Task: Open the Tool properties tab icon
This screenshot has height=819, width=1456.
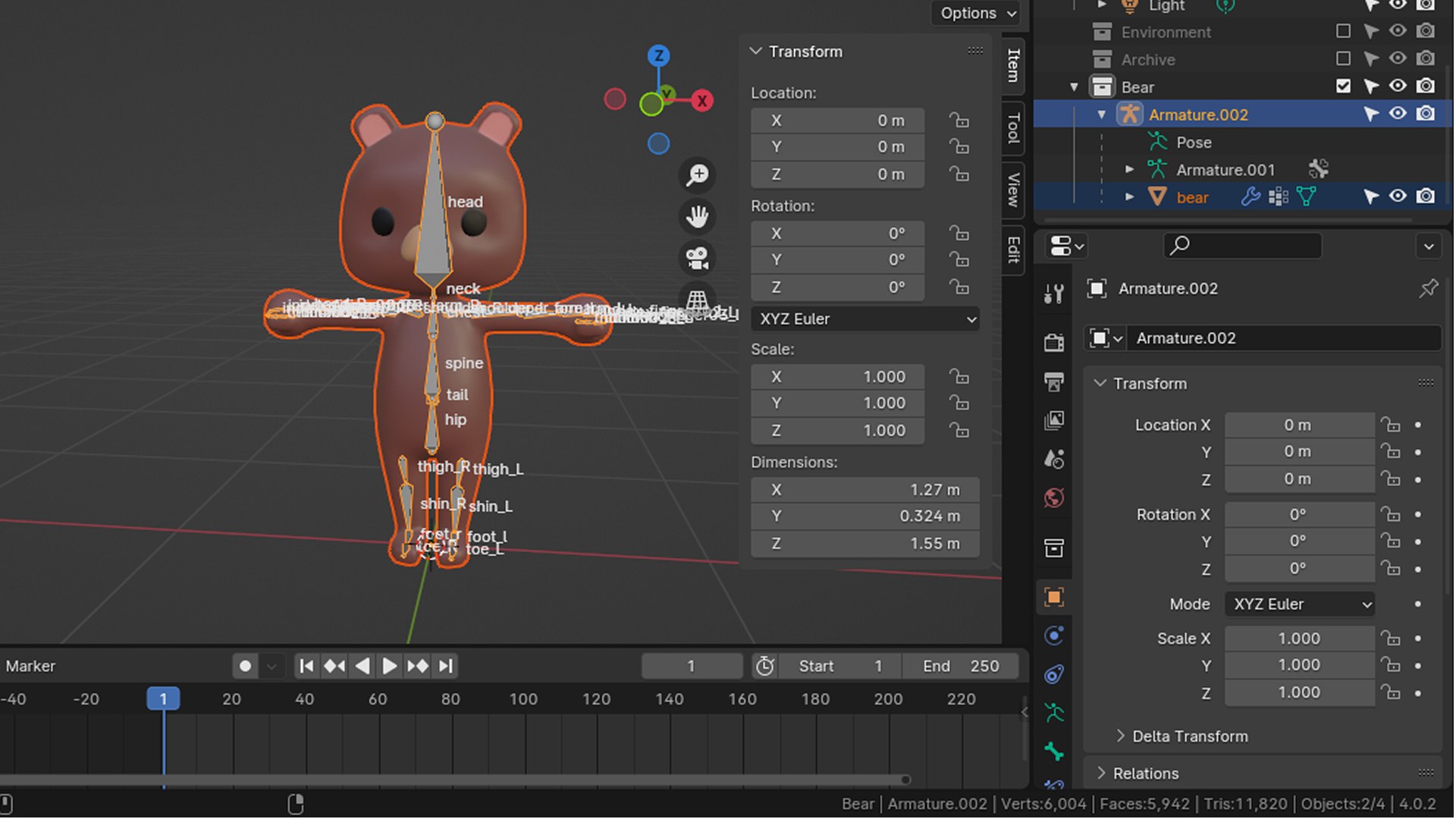Action: 1053,293
